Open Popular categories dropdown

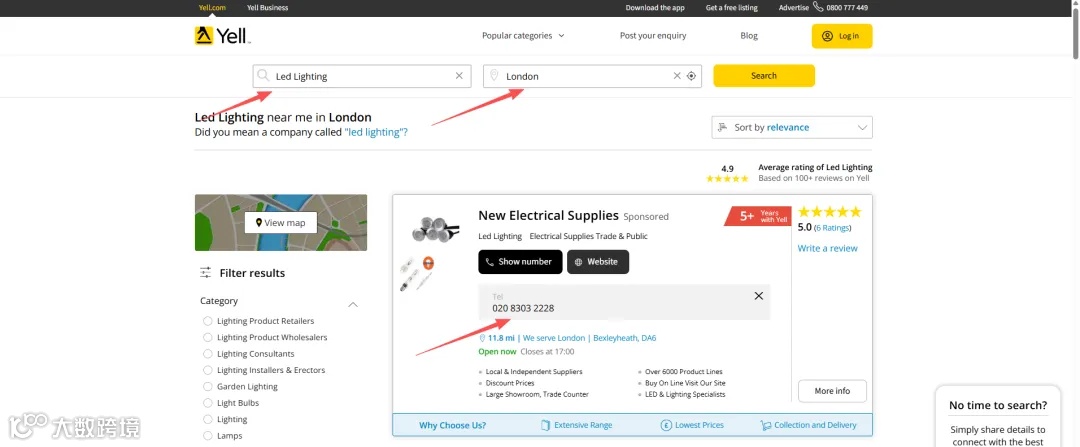click(x=523, y=36)
